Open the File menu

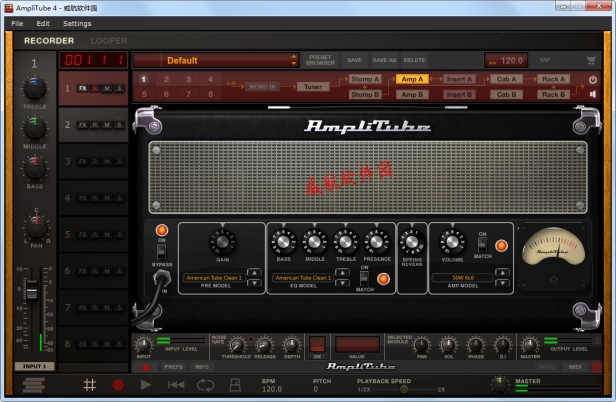pyautogui.click(x=17, y=24)
